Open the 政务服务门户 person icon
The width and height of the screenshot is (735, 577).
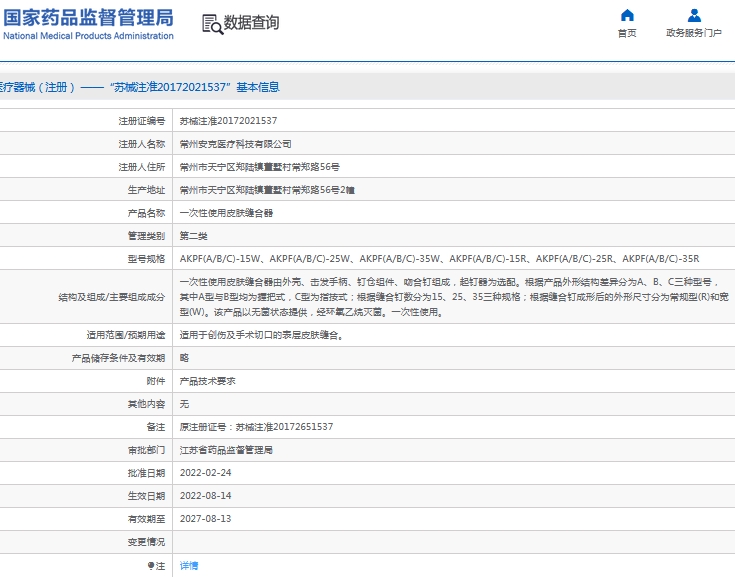(x=694, y=15)
